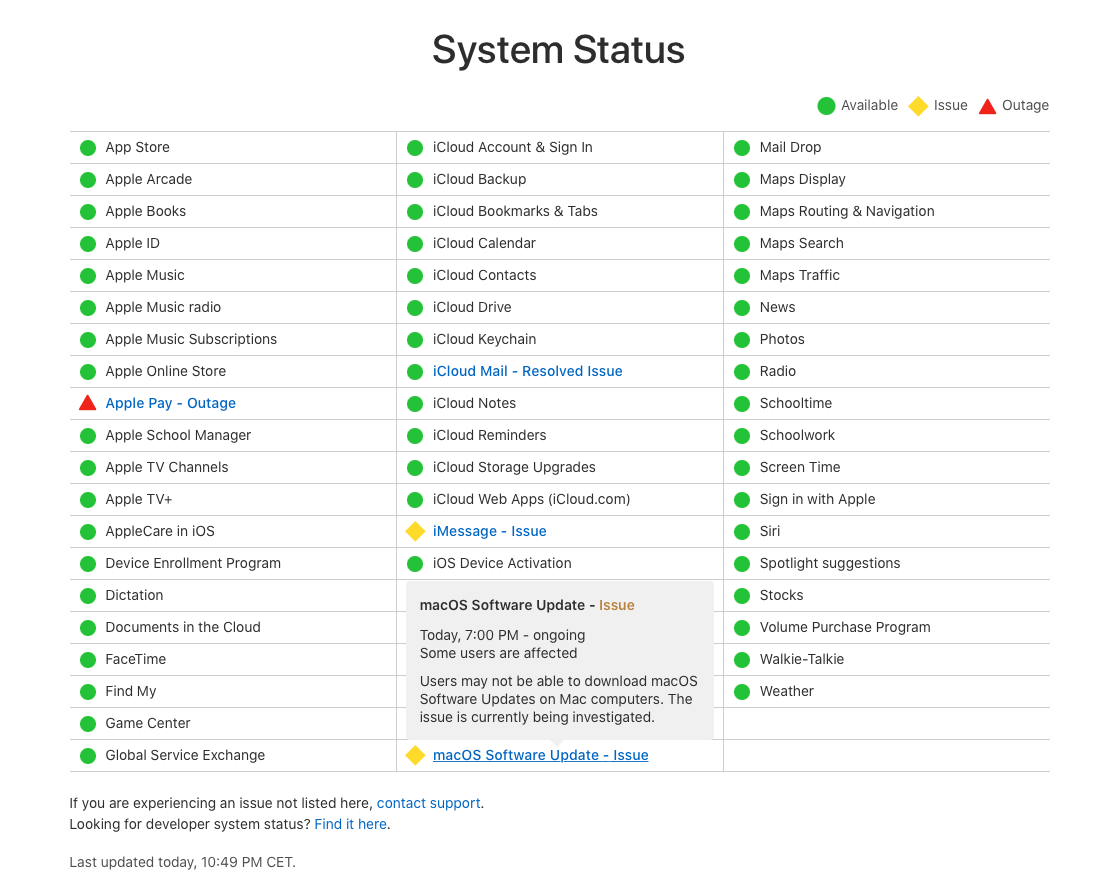Click the red Outage legend triangle
This screenshot has width=1114, height=880.
987,106
